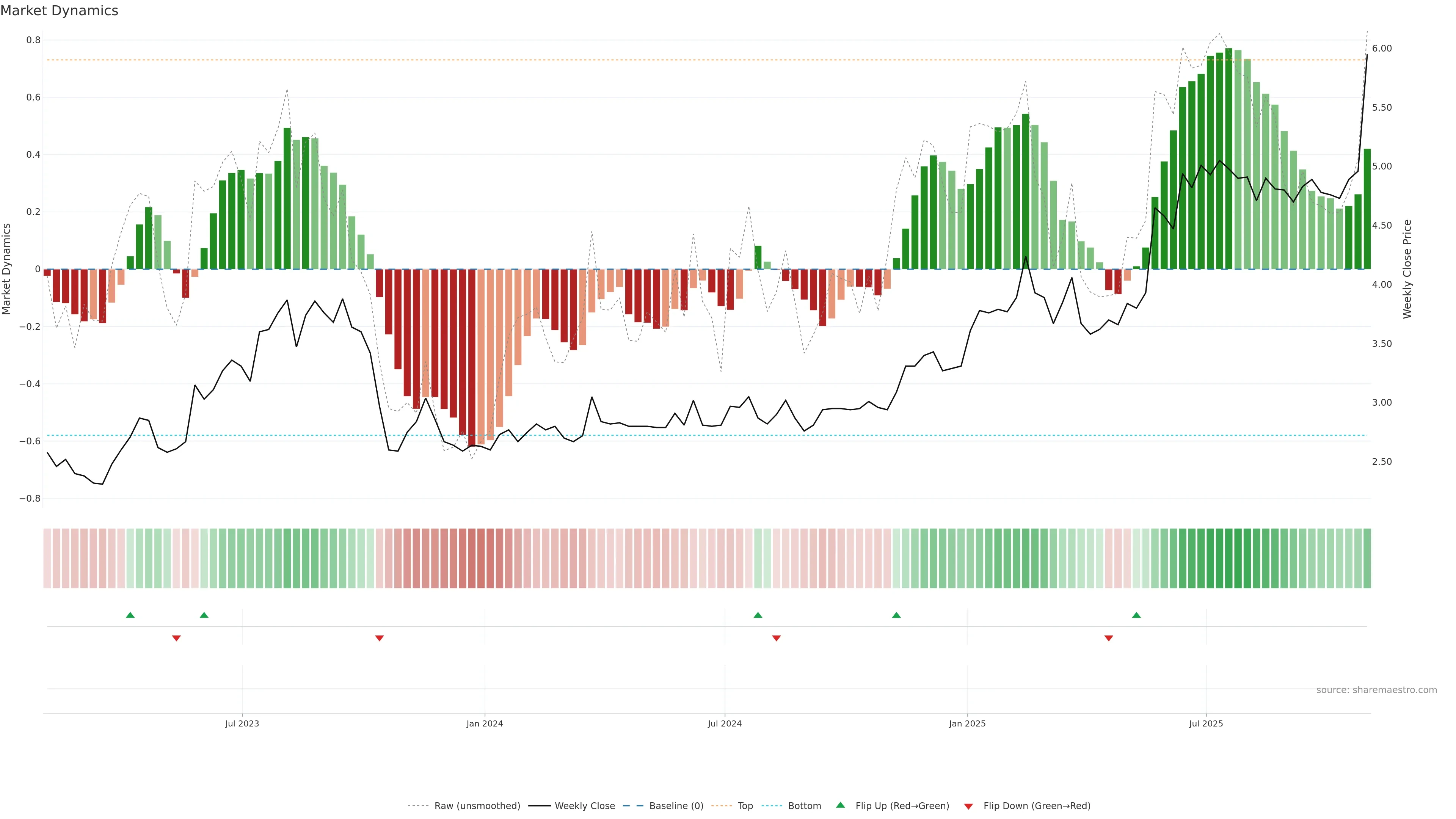Click the first green flip-up triangle marker
1456x819 pixels.
[x=130, y=615]
